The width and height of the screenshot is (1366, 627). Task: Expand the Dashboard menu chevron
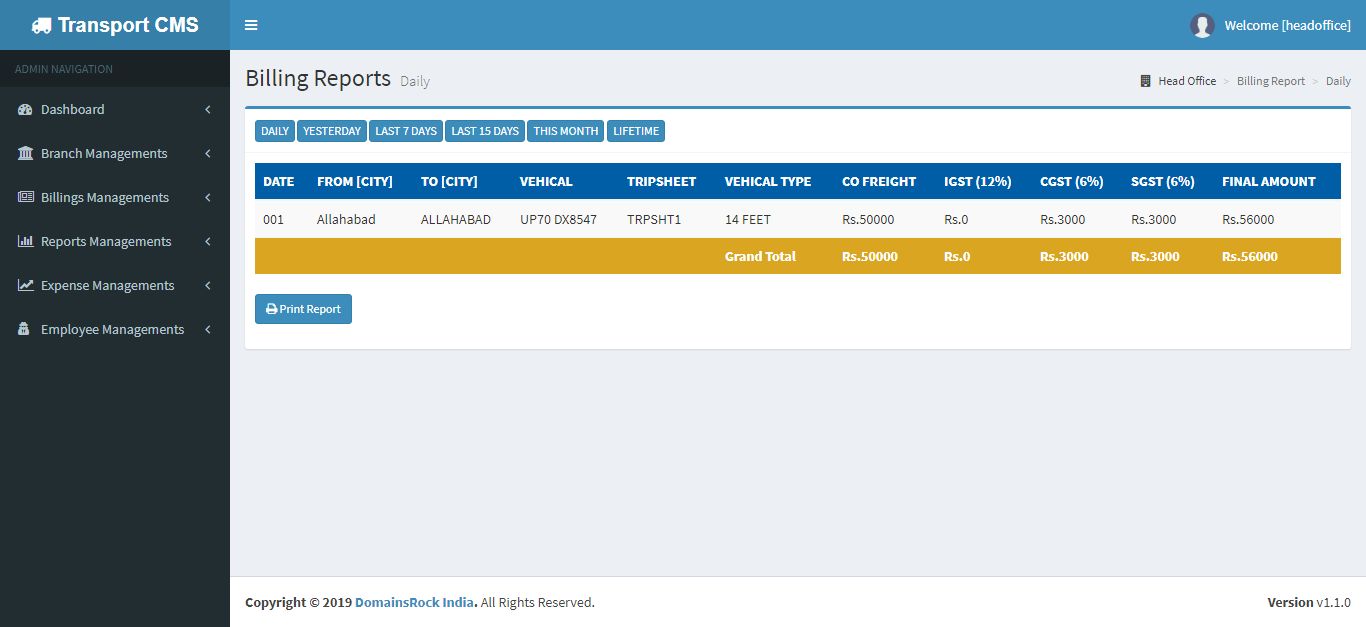click(208, 109)
